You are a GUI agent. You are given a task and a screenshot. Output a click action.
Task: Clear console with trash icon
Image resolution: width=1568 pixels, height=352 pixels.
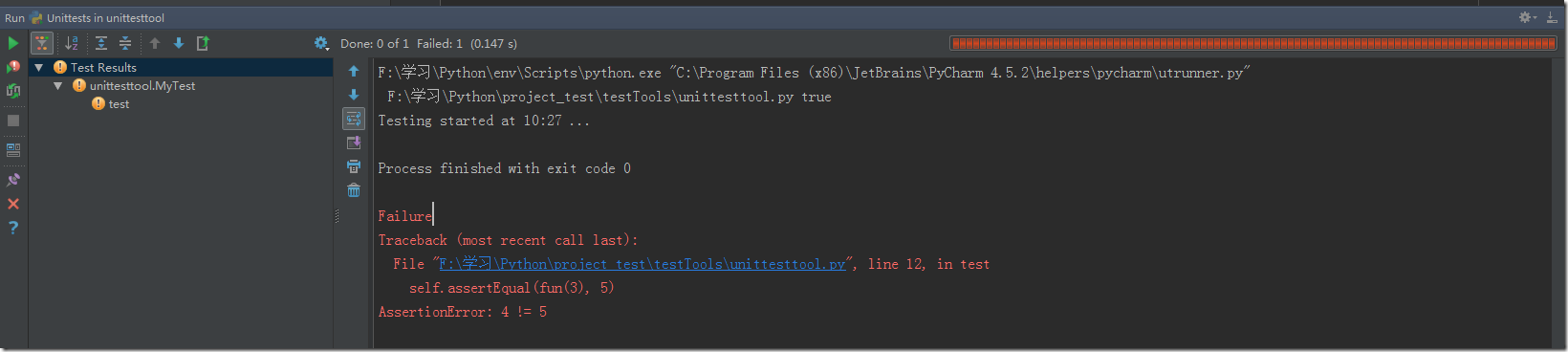(354, 190)
